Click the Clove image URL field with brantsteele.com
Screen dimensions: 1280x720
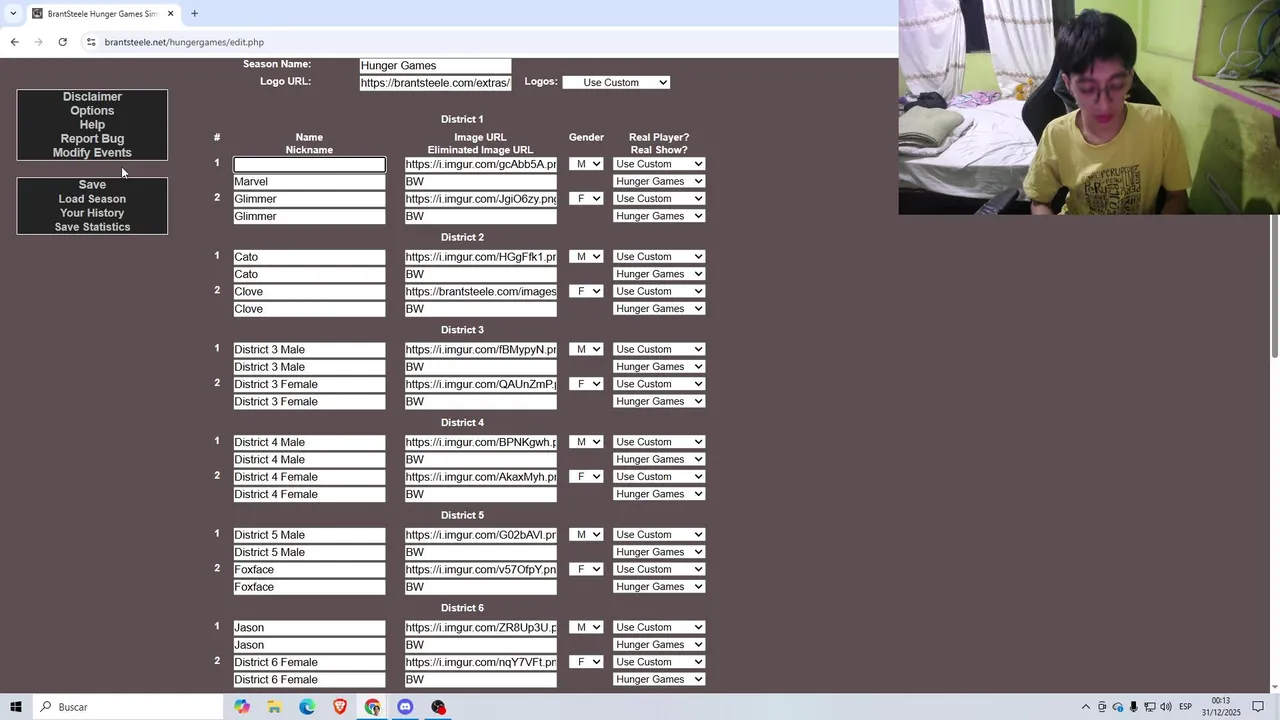click(481, 292)
